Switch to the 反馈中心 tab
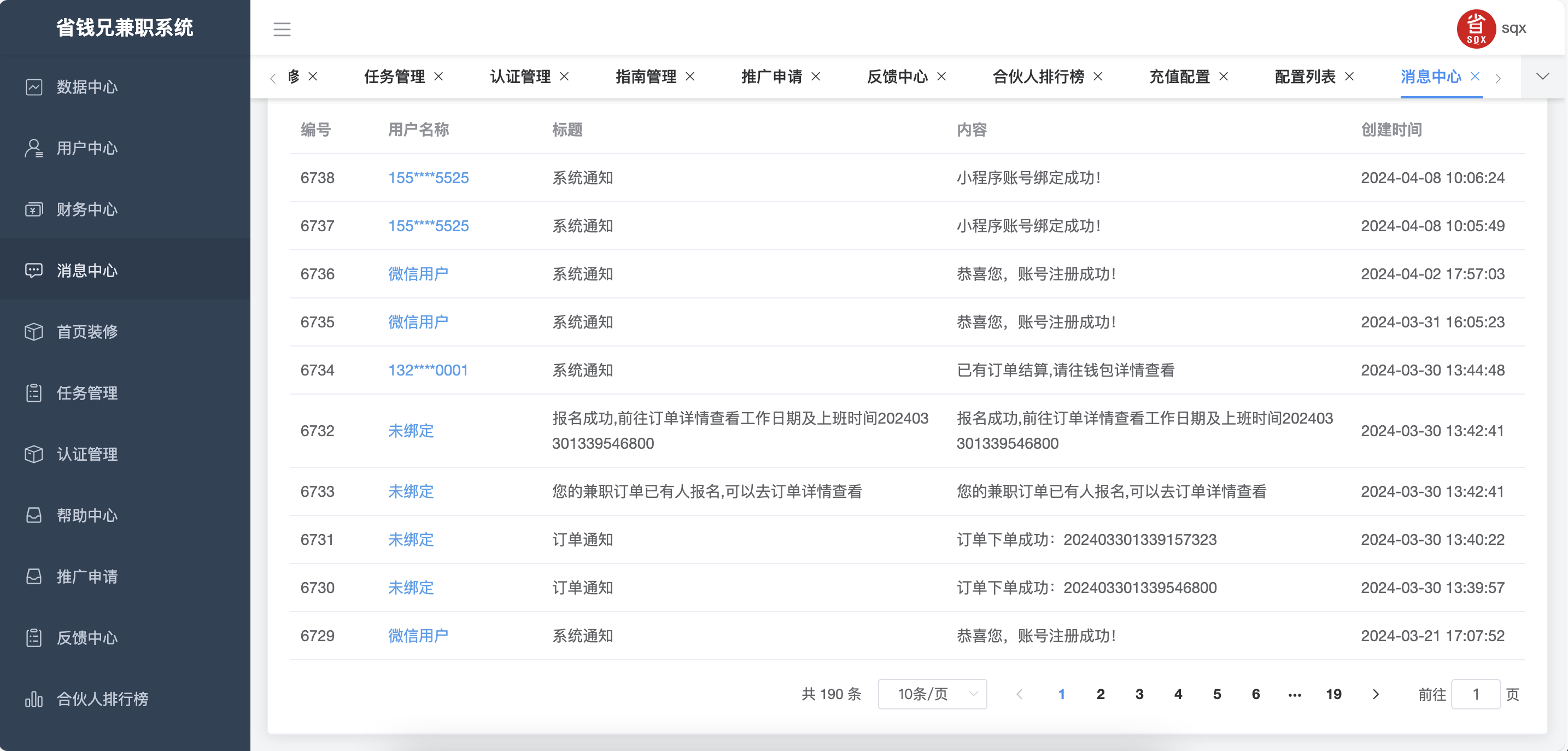Image resolution: width=1568 pixels, height=751 pixels. pyautogui.click(x=897, y=77)
